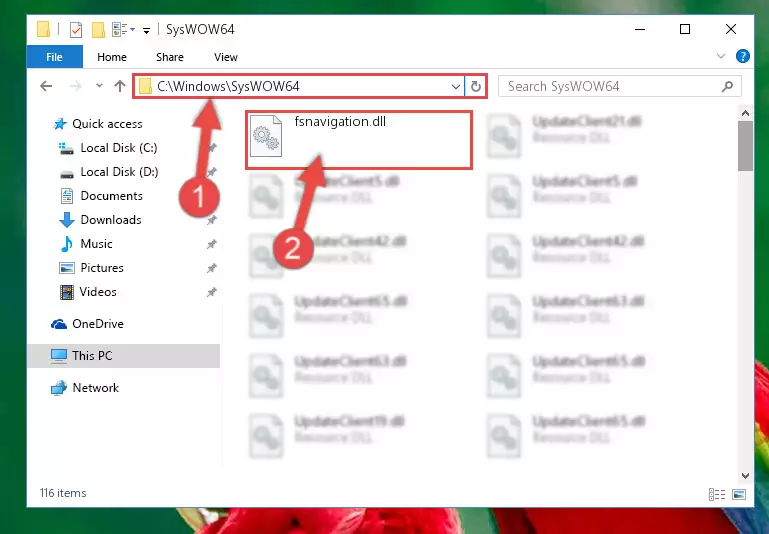Click the Network icon in sidebar

click(59, 388)
